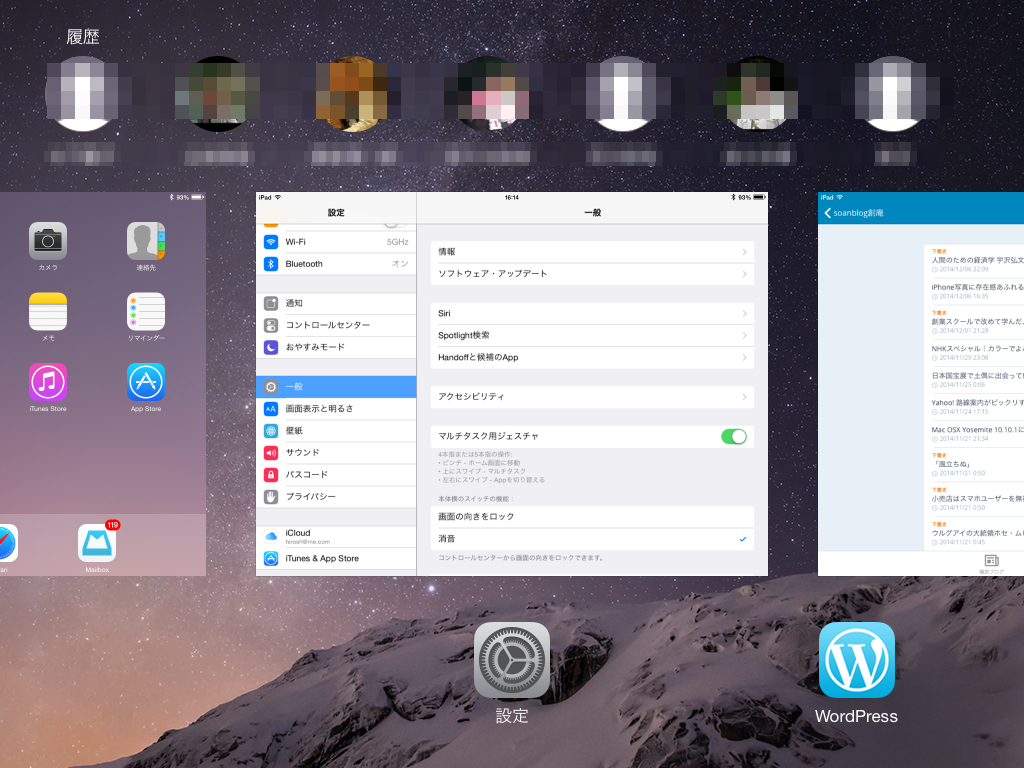Viewport: 1024px width, 768px height.
Task: Tap the Contacts app icon on home screen
Action: 146,241
